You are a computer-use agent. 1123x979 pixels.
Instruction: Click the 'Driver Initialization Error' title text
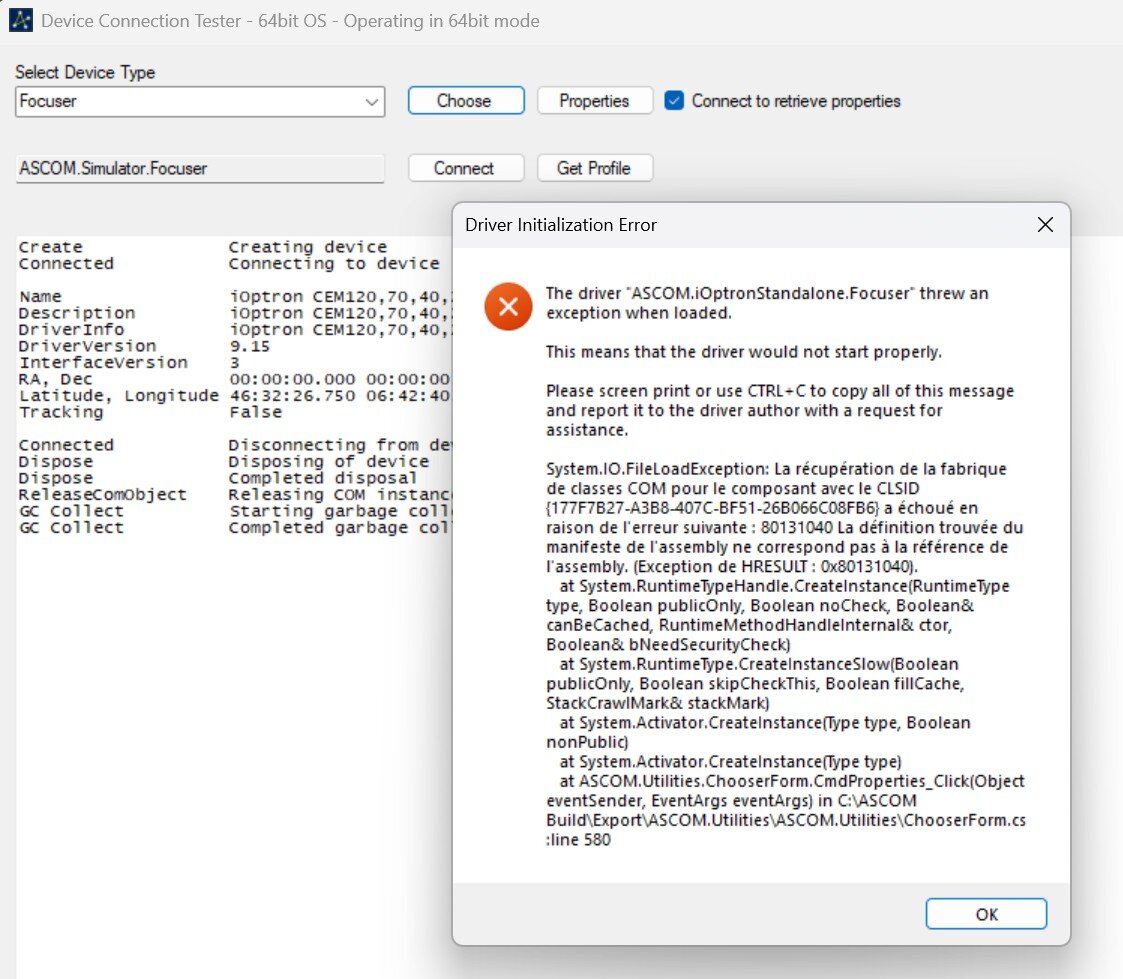pos(561,225)
